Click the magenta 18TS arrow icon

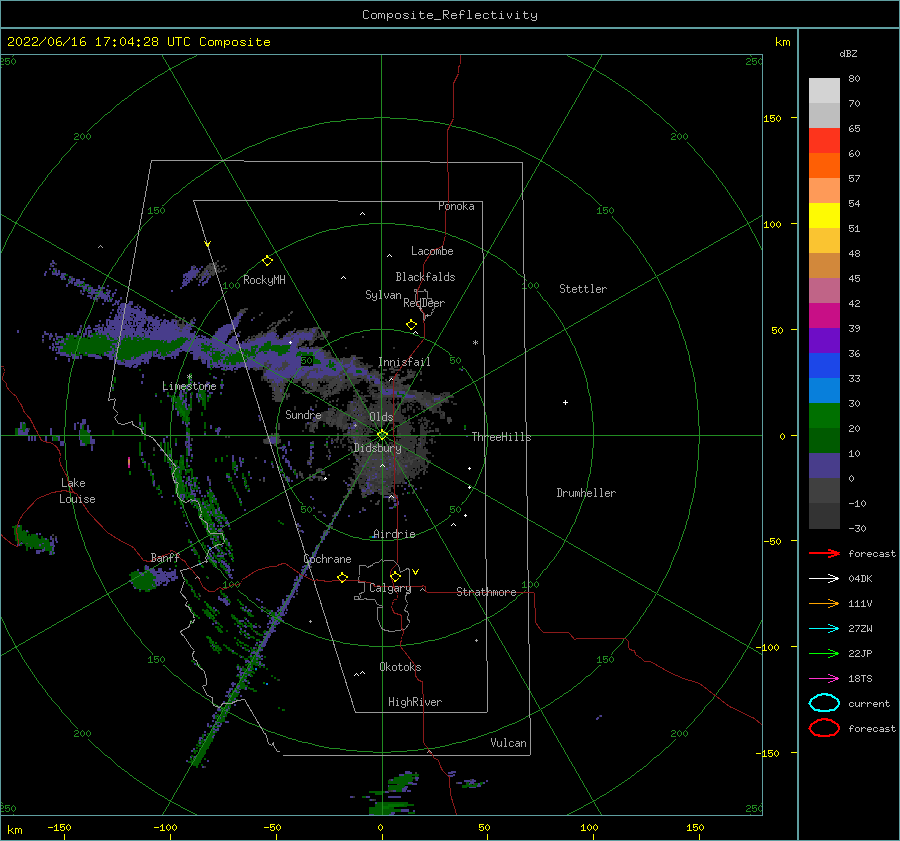pos(824,679)
